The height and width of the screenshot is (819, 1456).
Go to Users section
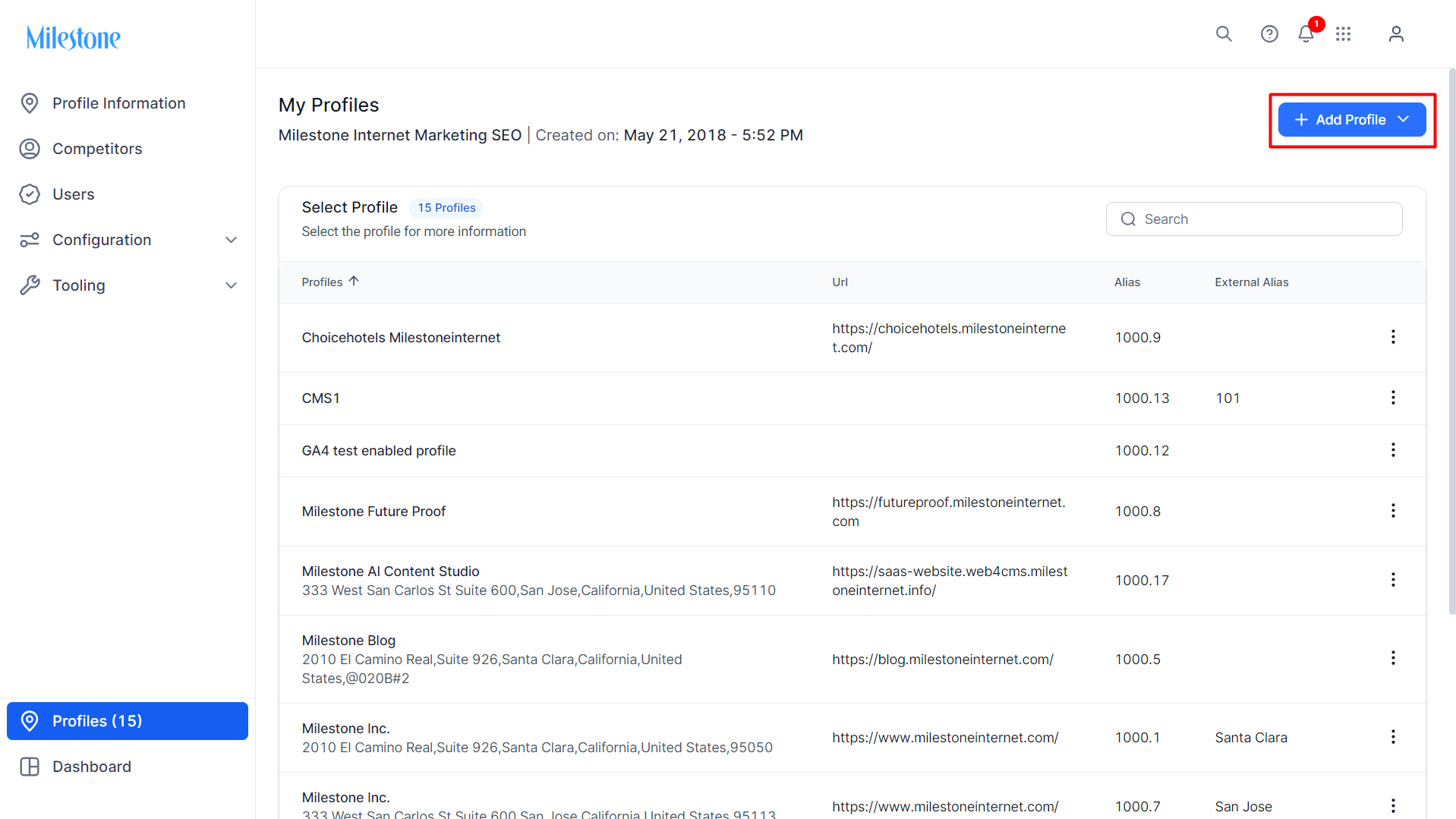74,194
